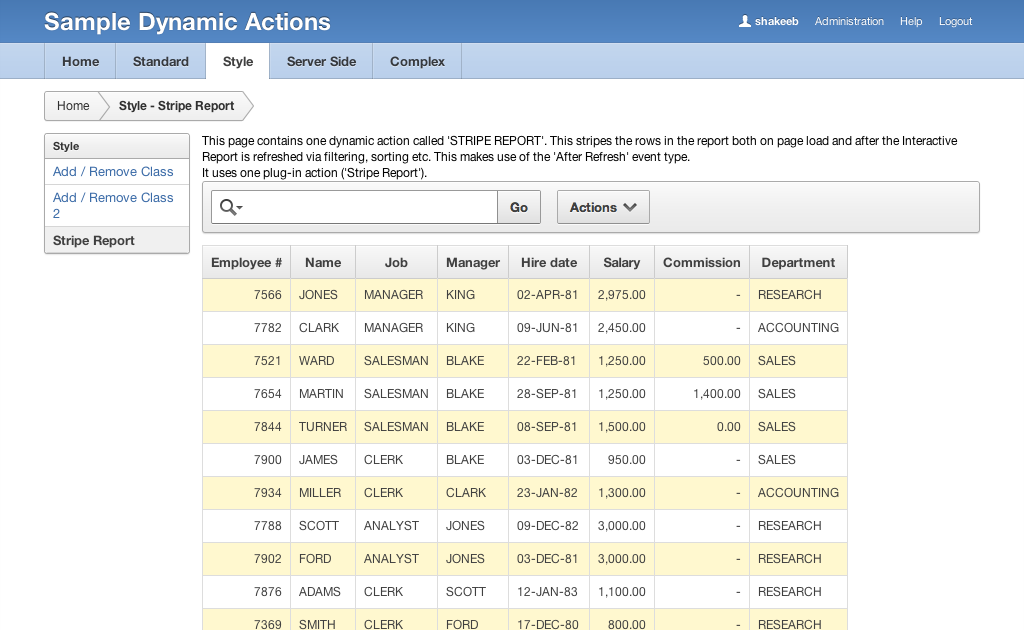Open the Administration link
The image size is (1024, 630).
coord(849,21)
